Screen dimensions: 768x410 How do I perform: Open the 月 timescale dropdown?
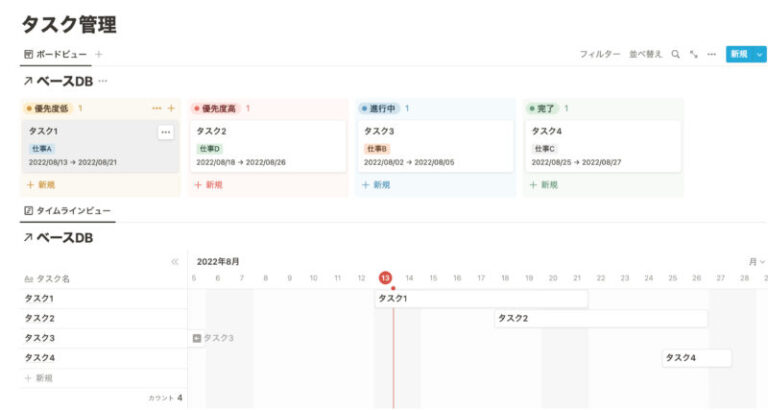pyautogui.click(x=757, y=261)
